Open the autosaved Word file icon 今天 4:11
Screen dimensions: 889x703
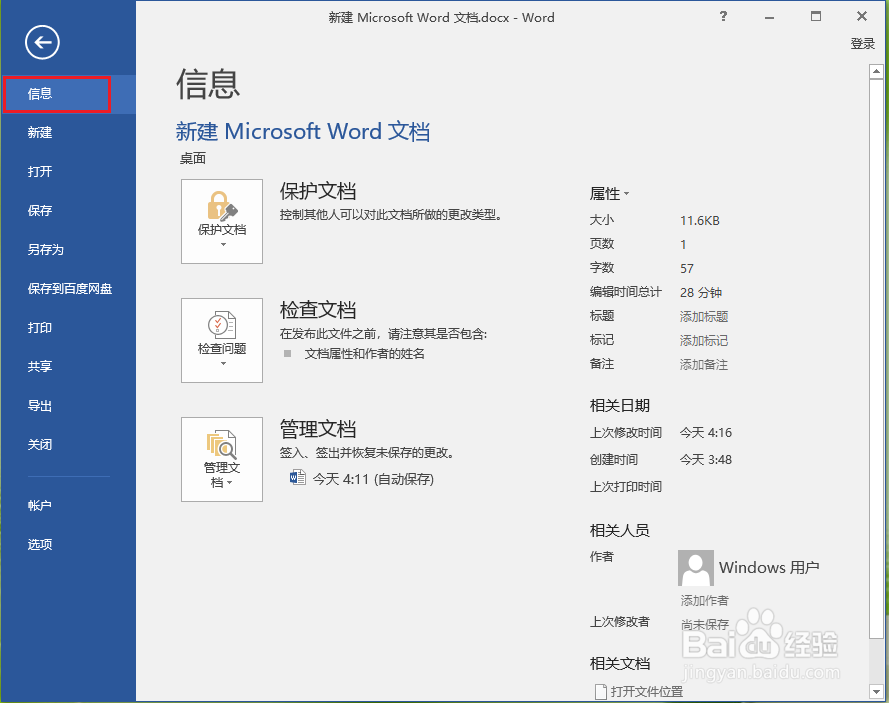[298, 477]
